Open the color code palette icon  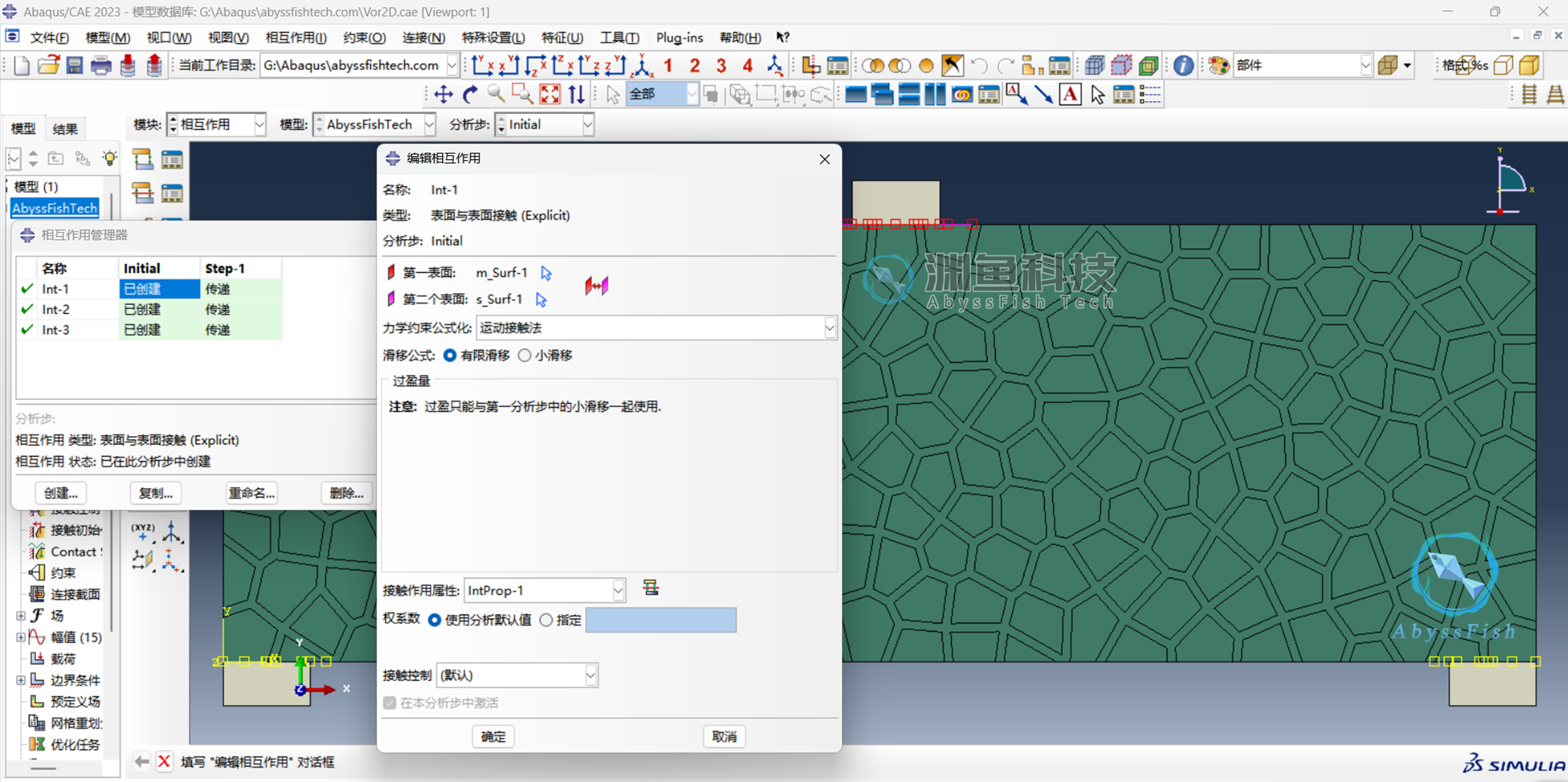[1218, 66]
